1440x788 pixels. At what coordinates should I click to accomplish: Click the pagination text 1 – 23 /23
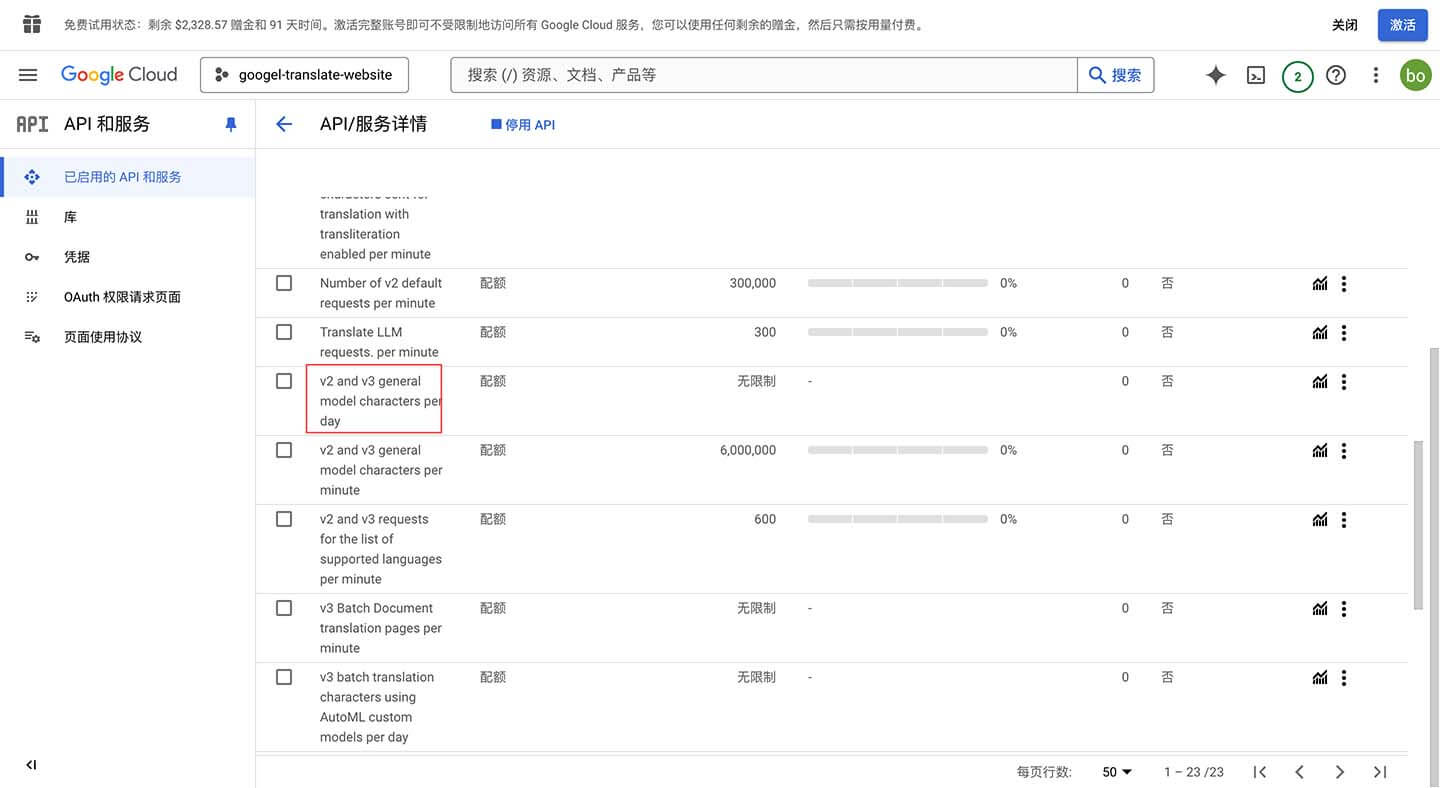point(1194,772)
